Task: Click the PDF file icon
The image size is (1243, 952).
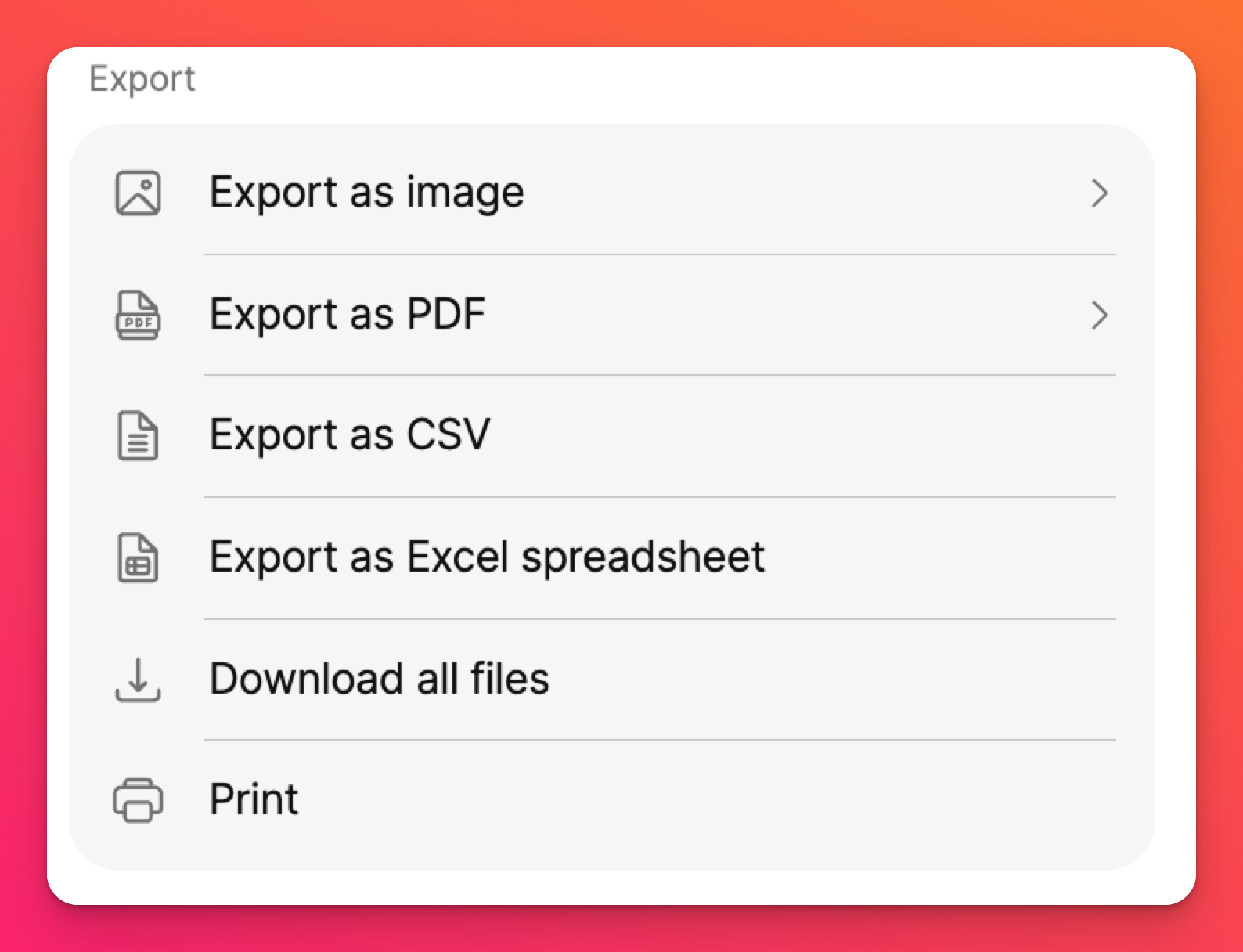Action: [x=139, y=315]
